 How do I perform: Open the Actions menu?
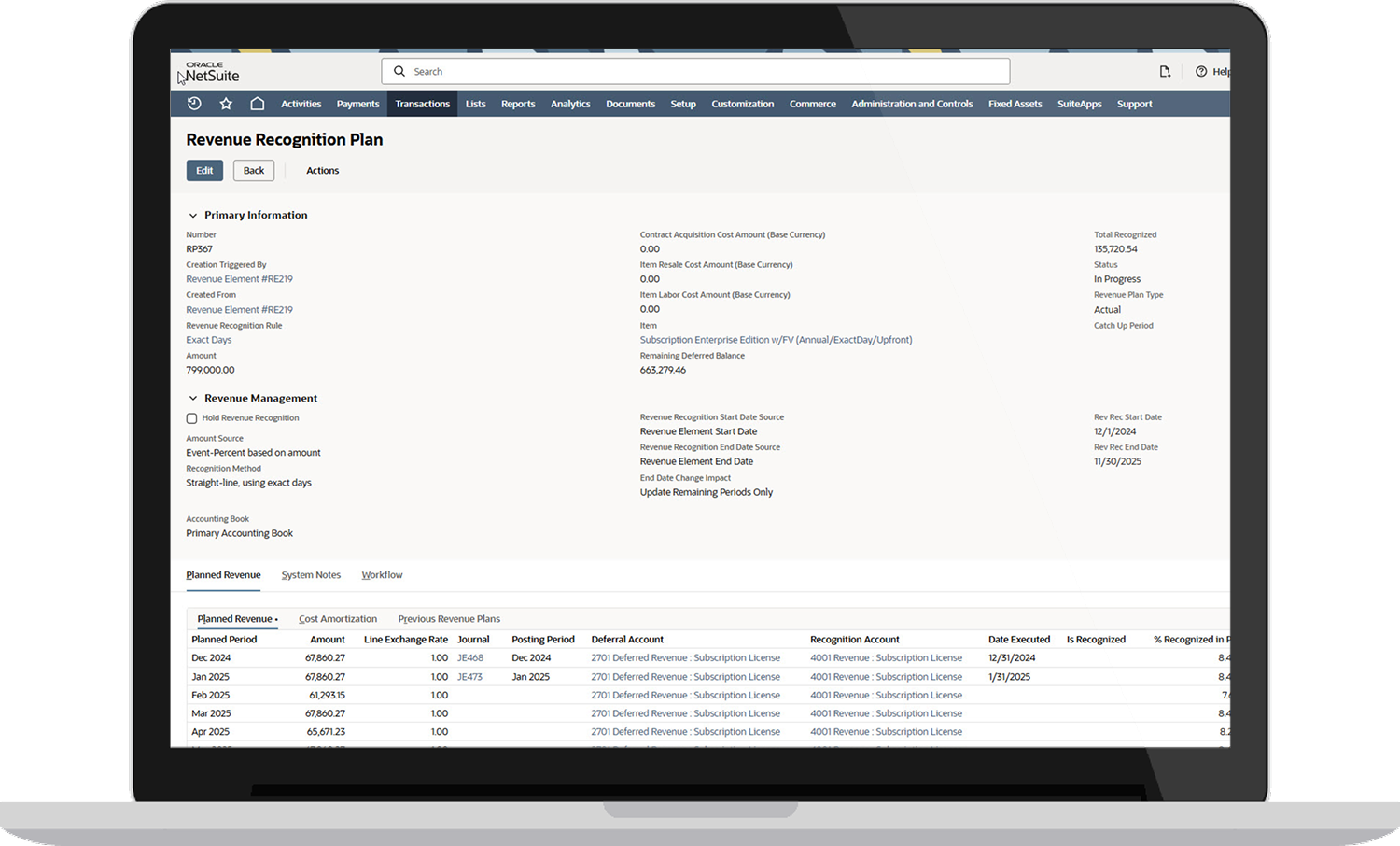click(x=322, y=170)
